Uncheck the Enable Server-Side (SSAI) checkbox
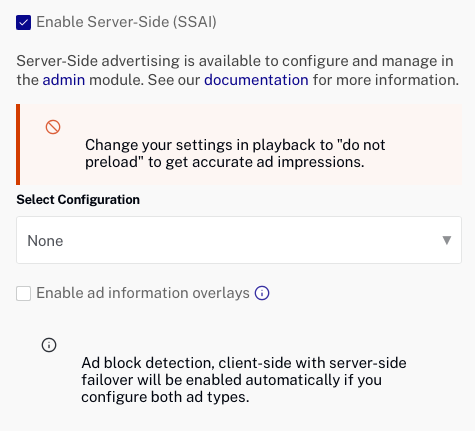This screenshot has height=431, width=475. (x=23, y=22)
